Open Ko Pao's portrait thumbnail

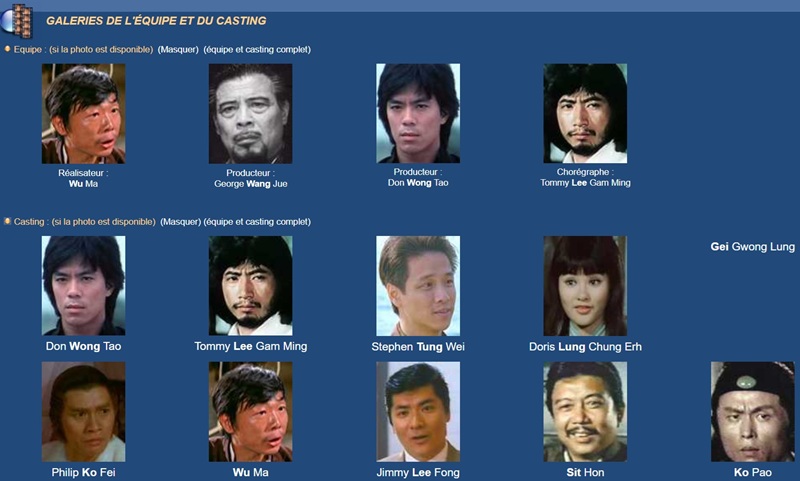pyautogui.click(x=753, y=412)
